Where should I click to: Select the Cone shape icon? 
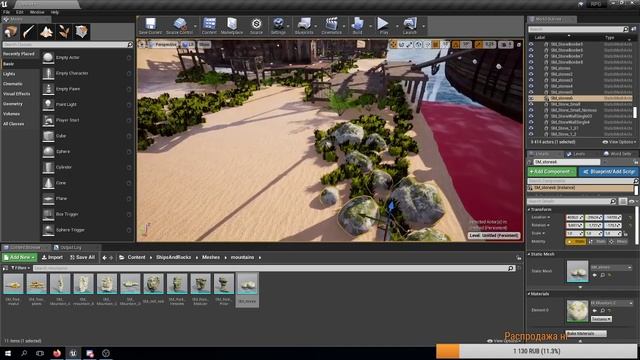tap(48, 183)
